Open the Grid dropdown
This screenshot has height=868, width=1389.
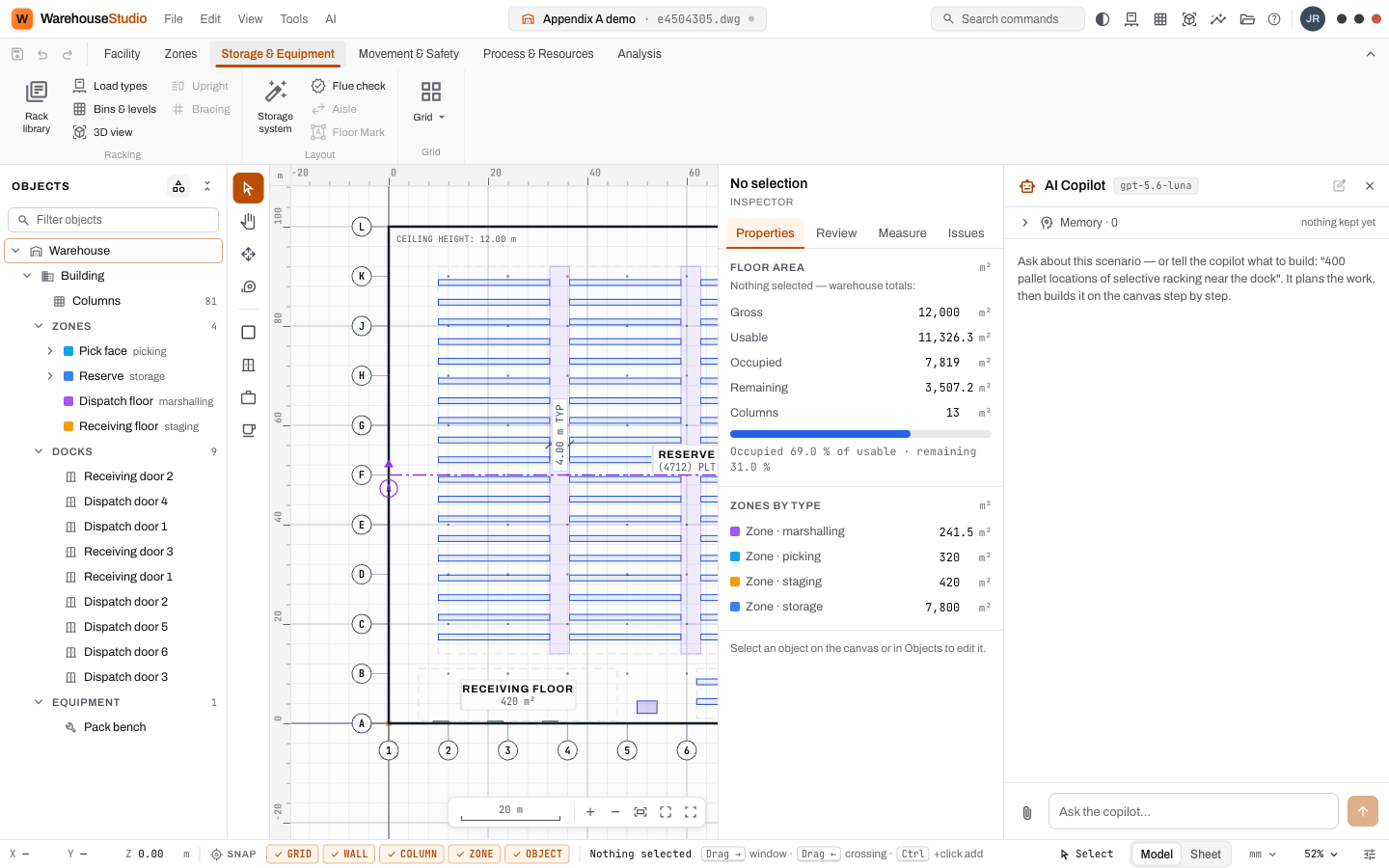point(430,102)
